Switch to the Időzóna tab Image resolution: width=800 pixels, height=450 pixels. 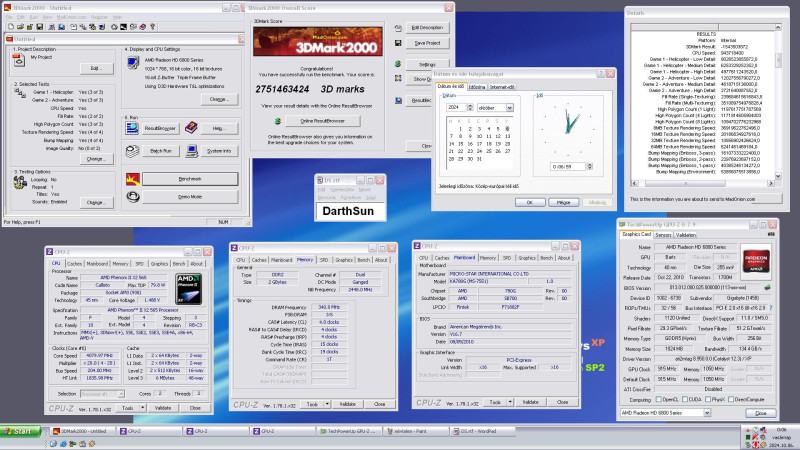(x=477, y=87)
